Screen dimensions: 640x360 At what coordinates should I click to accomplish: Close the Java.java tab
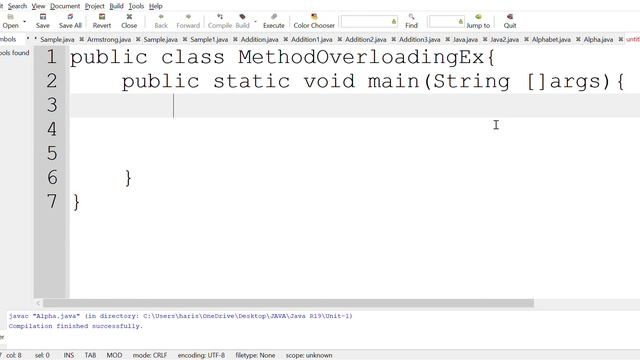click(485, 40)
